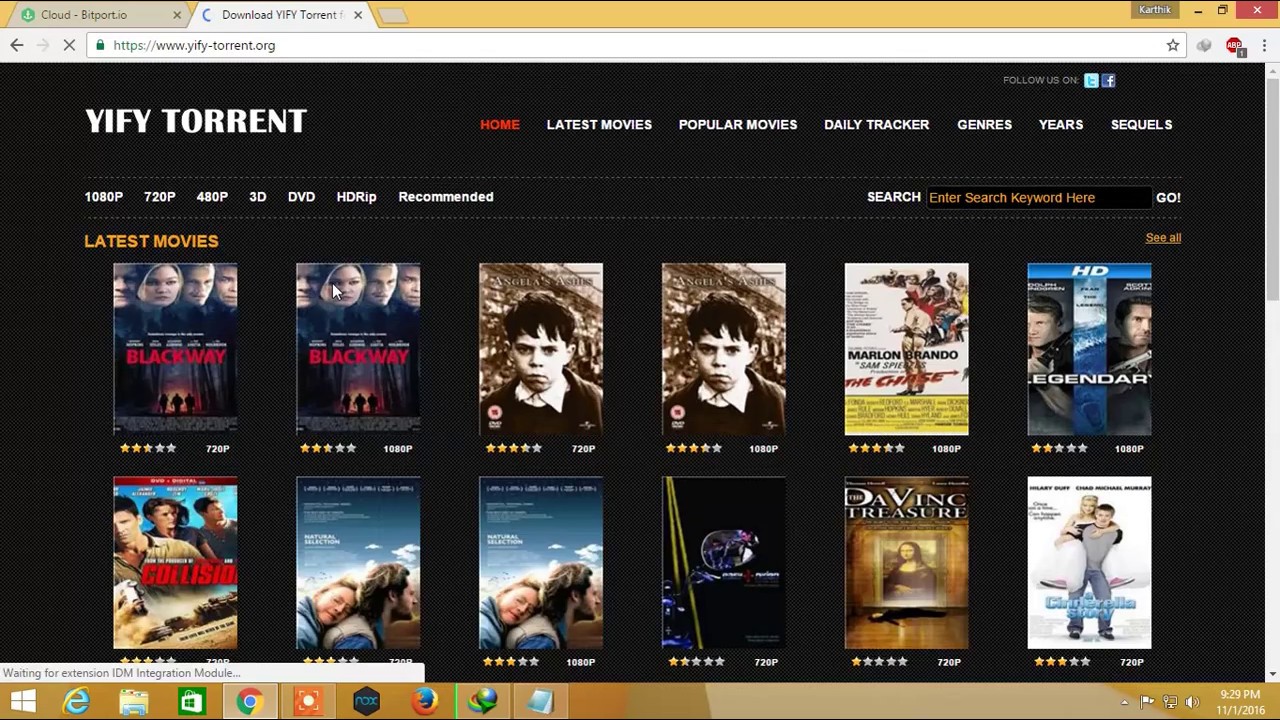Open Firefox from the taskbar
The height and width of the screenshot is (720, 1280).
pos(425,702)
